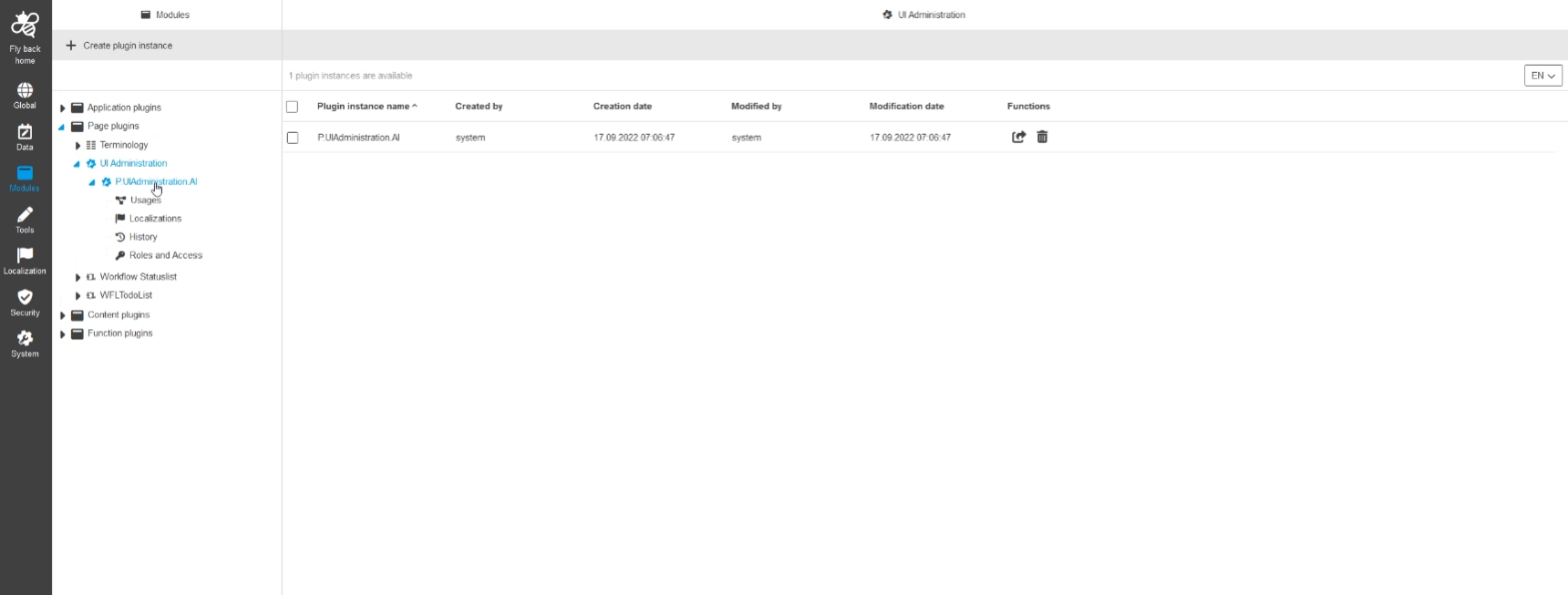Select UI Administration tree label
Viewport: 1568px width, 595px height.
[x=133, y=164]
